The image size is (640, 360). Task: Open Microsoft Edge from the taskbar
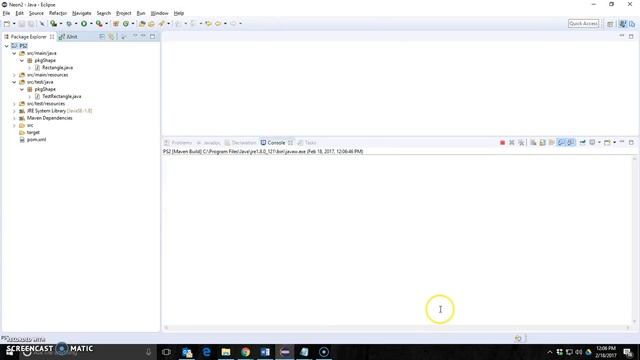pos(206,352)
